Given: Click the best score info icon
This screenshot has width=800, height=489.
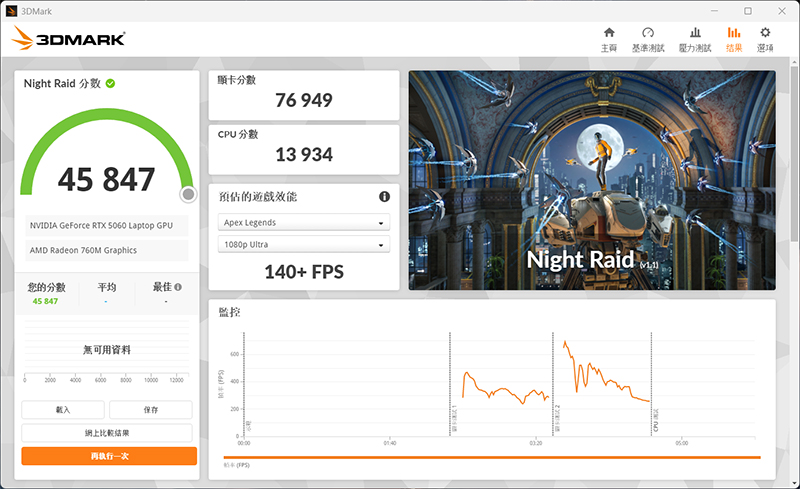Looking at the screenshot, I should click(x=178, y=287).
